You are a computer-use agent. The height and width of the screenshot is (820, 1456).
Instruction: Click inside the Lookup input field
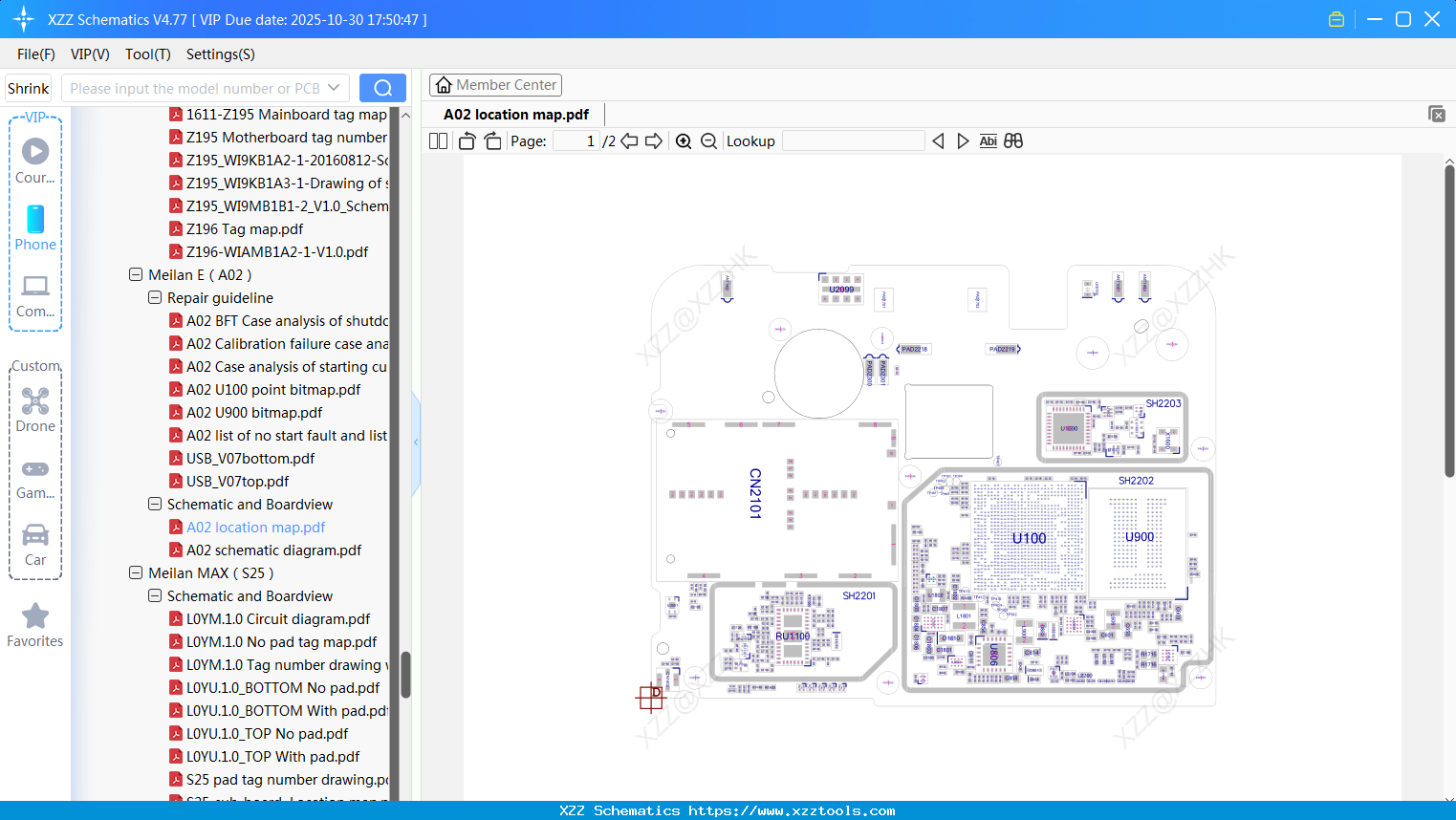851,140
